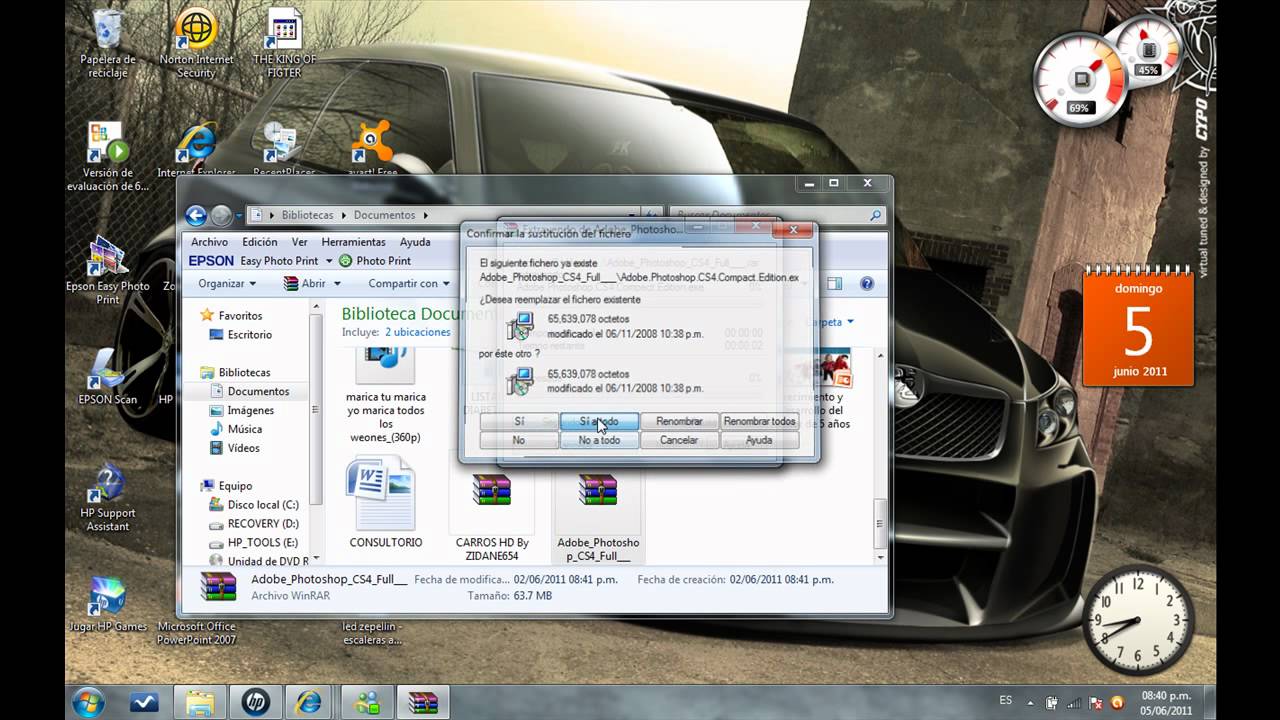The width and height of the screenshot is (1280, 720).
Task: Open Windows Live Messenger taskbar icon
Action: pos(367,702)
